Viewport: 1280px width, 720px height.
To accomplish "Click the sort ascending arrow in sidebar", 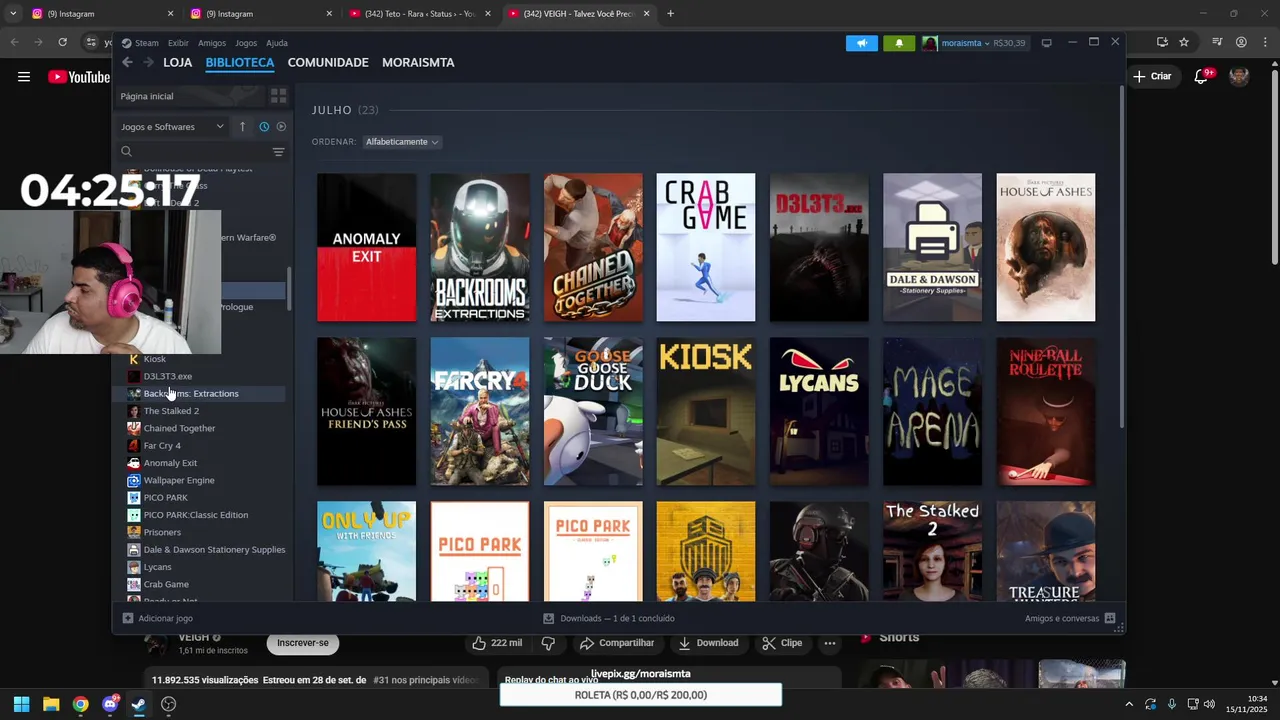I will 242,127.
